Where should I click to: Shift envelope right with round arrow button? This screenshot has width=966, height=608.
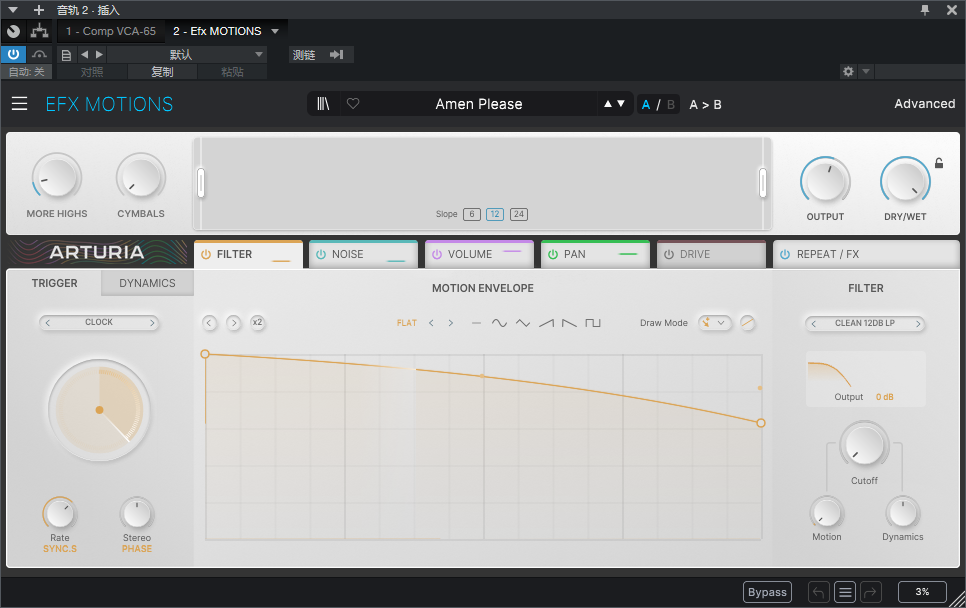tap(233, 323)
